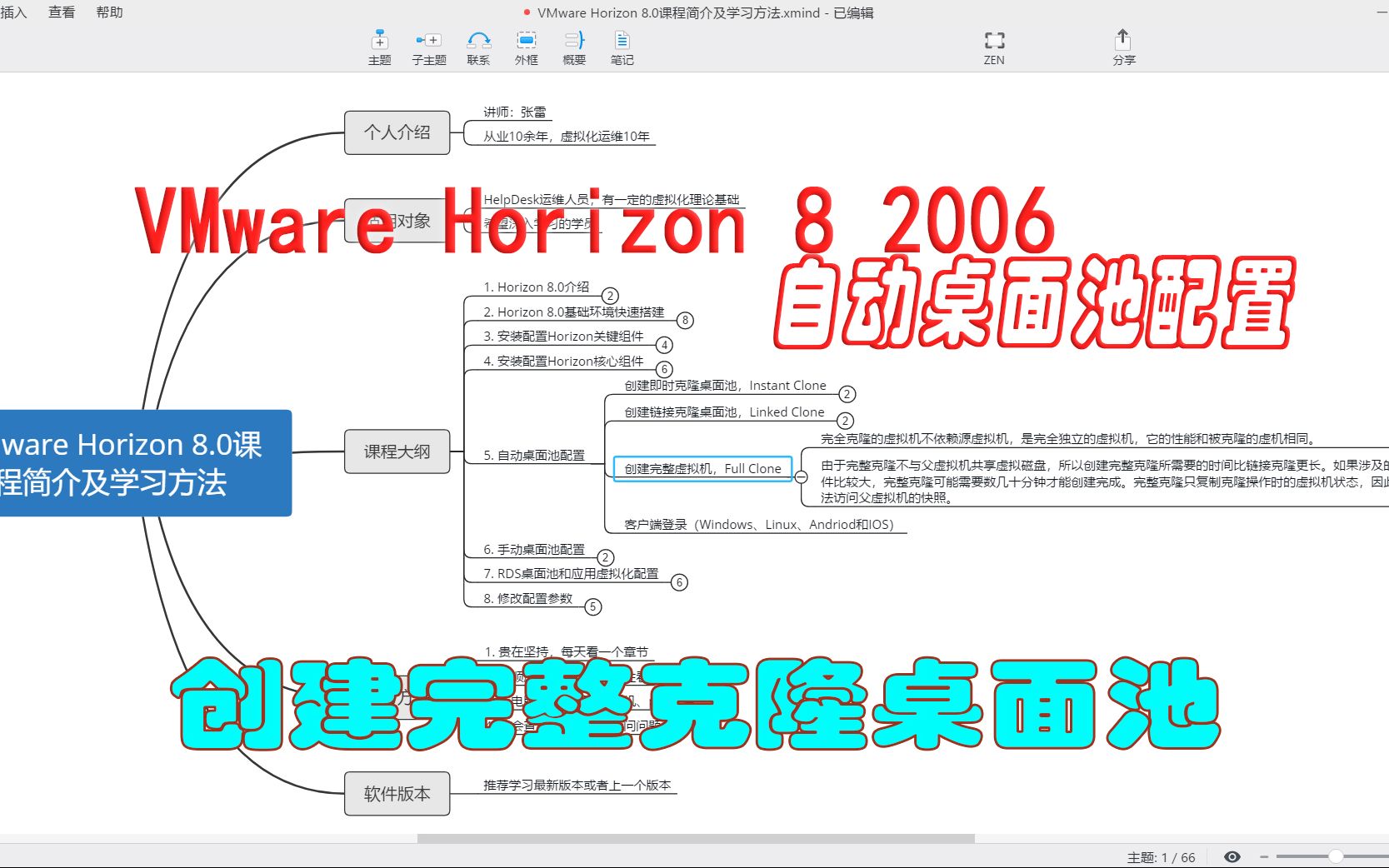Viewport: 1389px width, 868px height.
Task: Click the zoom-out minus in status bar
Action: point(1264,856)
